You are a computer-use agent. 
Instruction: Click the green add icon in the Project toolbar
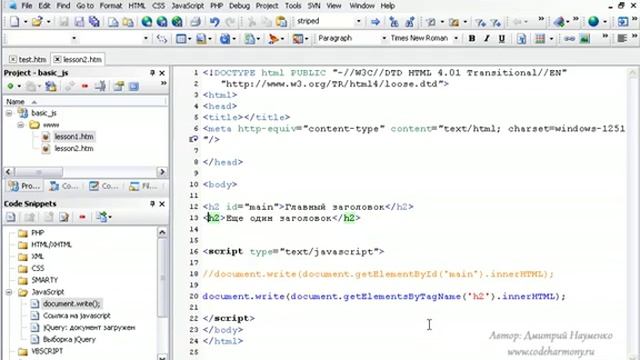pos(11,86)
